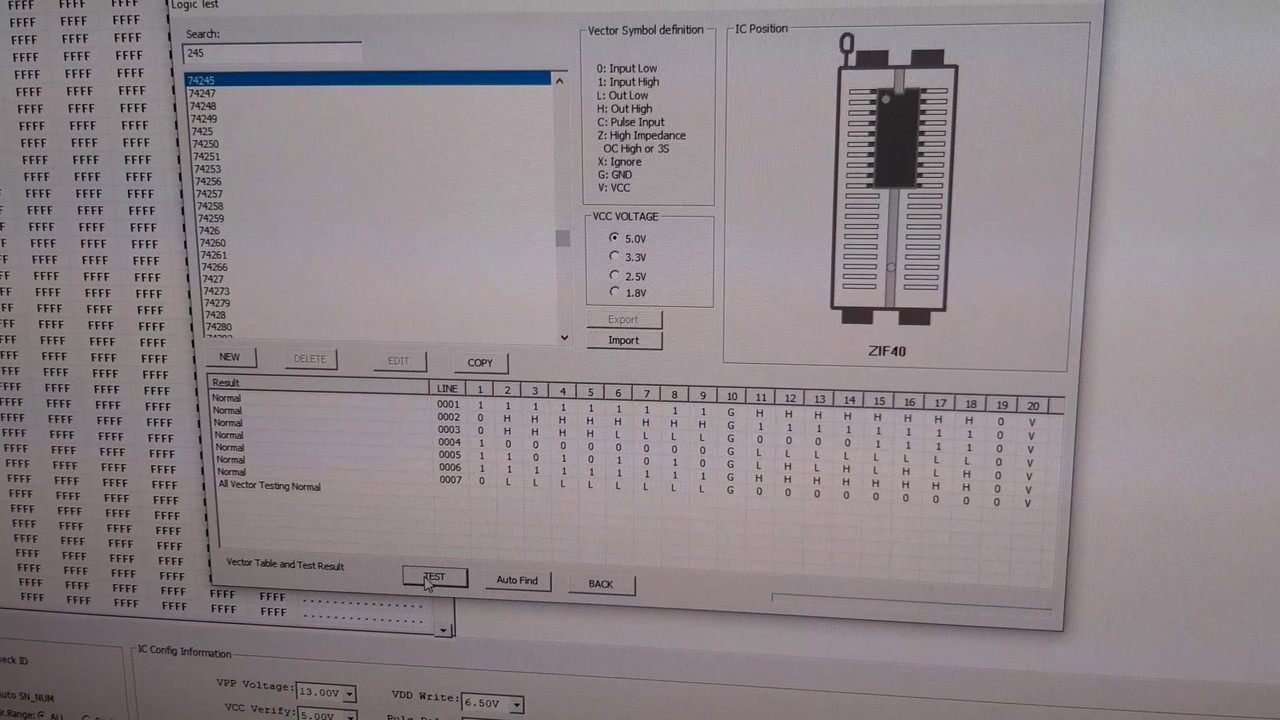This screenshot has width=1280, height=720.
Task: Choose the 2.5V VCC voltage option
Action: click(628, 276)
